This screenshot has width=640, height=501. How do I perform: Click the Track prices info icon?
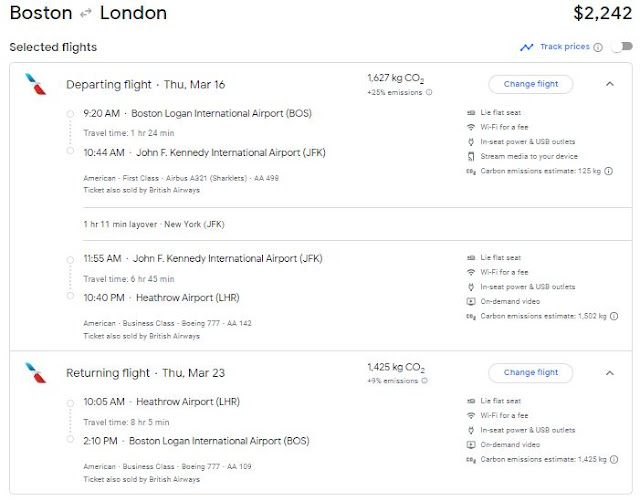click(598, 47)
